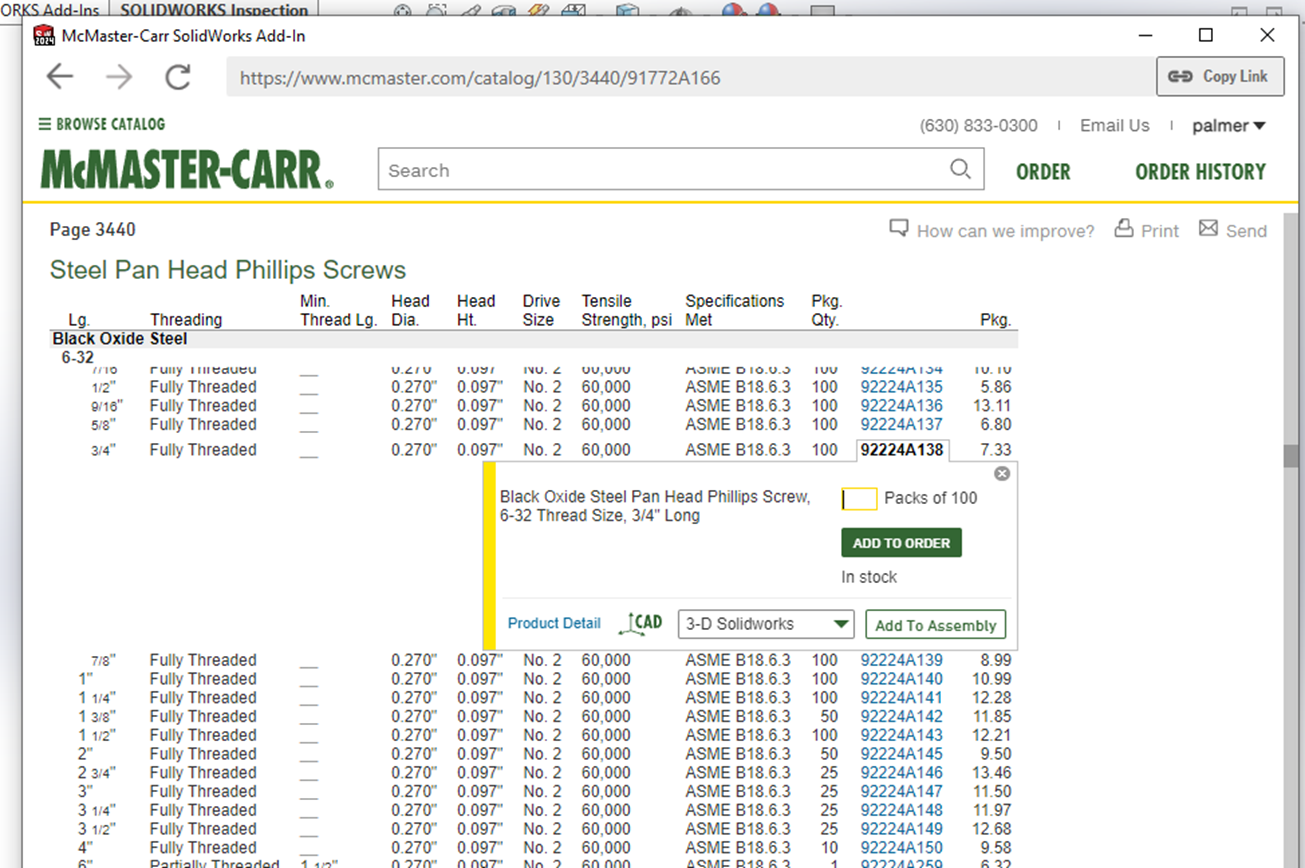Click the Email Us link

tap(1114, 126)
